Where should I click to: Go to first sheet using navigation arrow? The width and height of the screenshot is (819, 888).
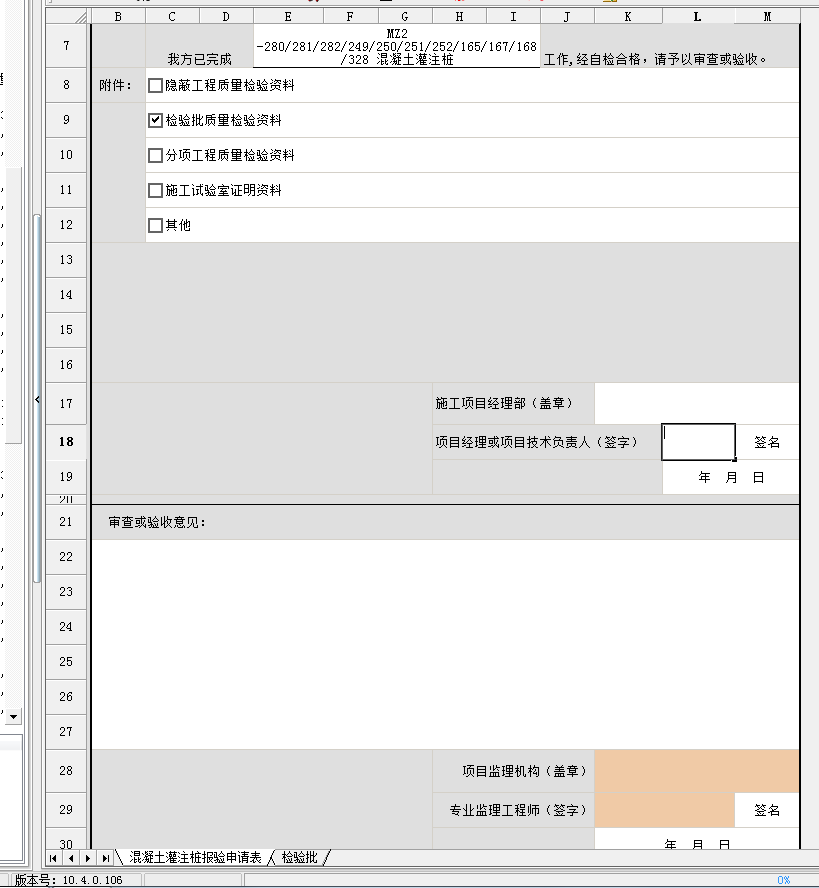(x=53, y=858)
